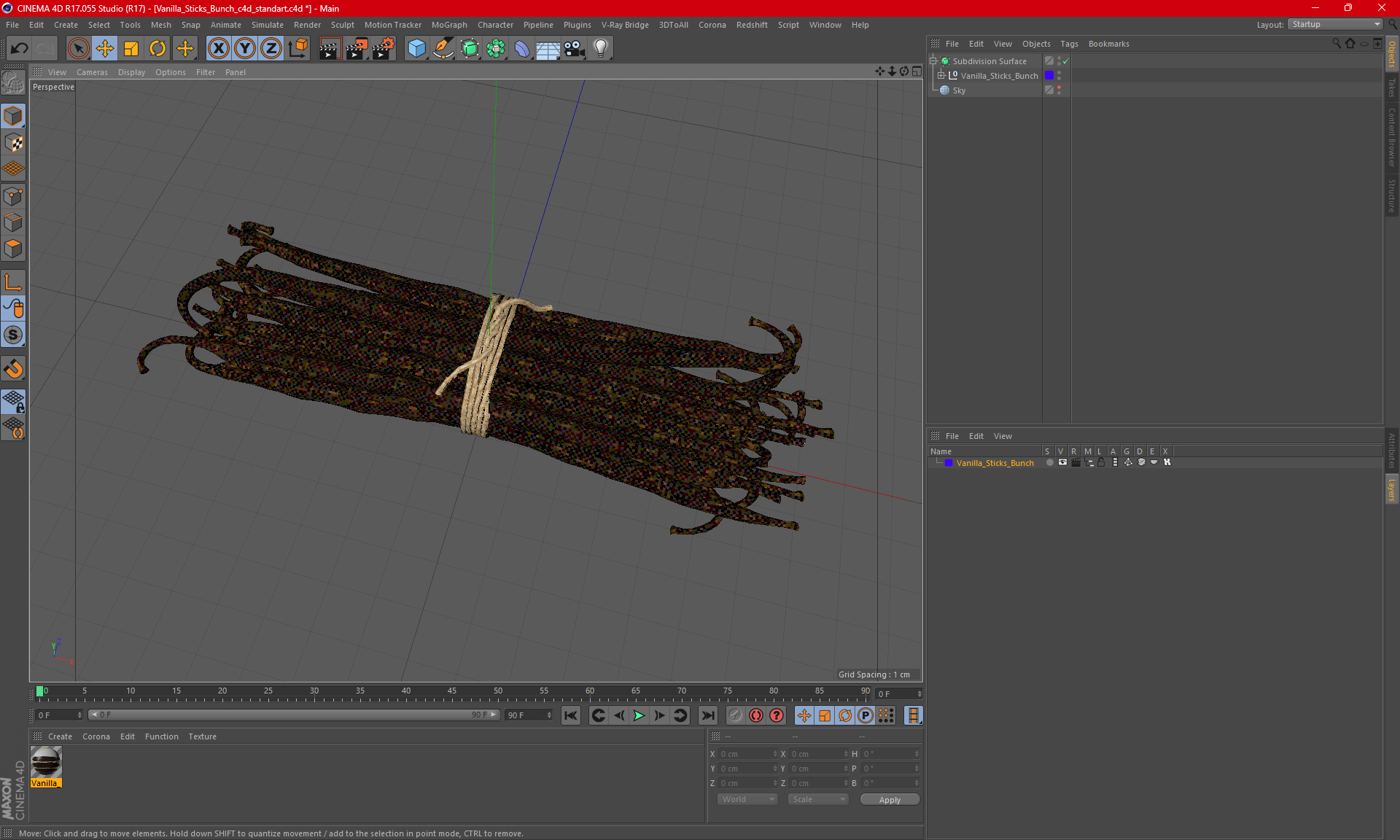Viewport: 1400px width, 840px height.
Task: Toggle viewport maximize icon
Action: tap(917, 71)
